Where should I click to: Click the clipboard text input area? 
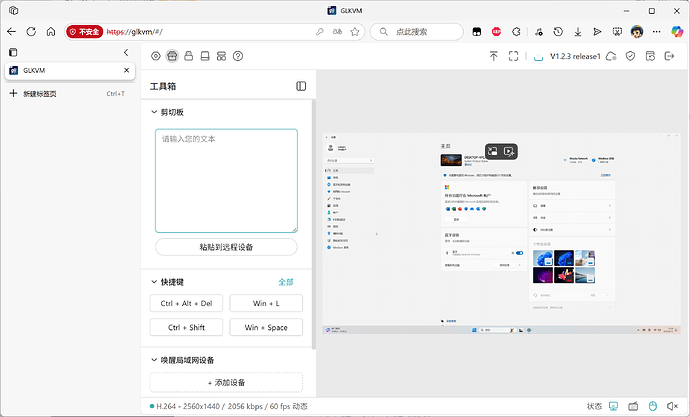pos(226,180)
